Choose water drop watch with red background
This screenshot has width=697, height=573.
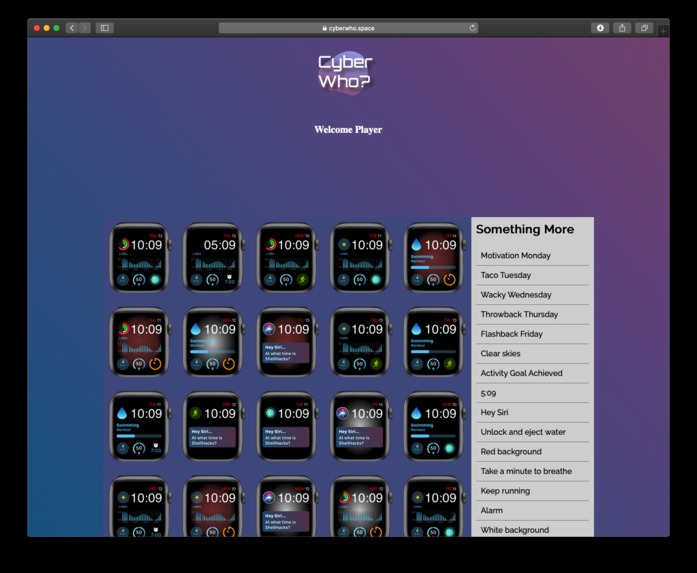point(435,257)
